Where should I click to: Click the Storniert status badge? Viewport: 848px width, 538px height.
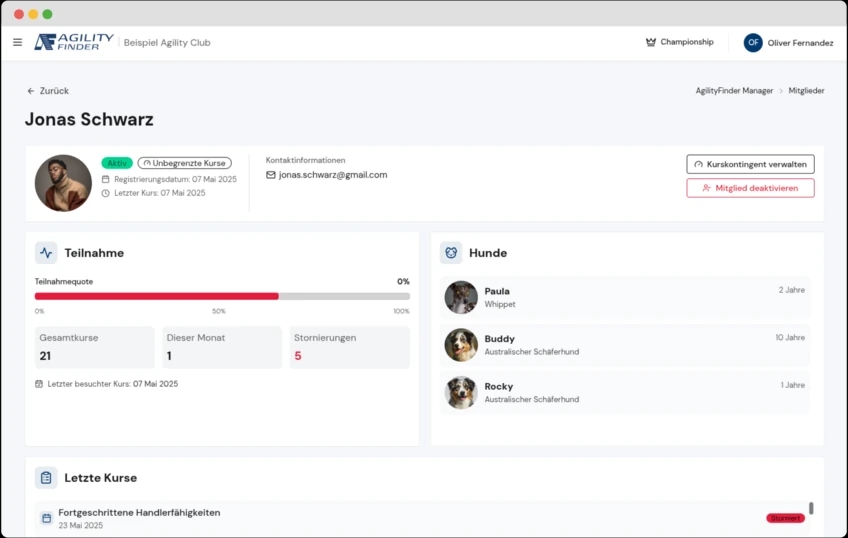pos(785,518)
